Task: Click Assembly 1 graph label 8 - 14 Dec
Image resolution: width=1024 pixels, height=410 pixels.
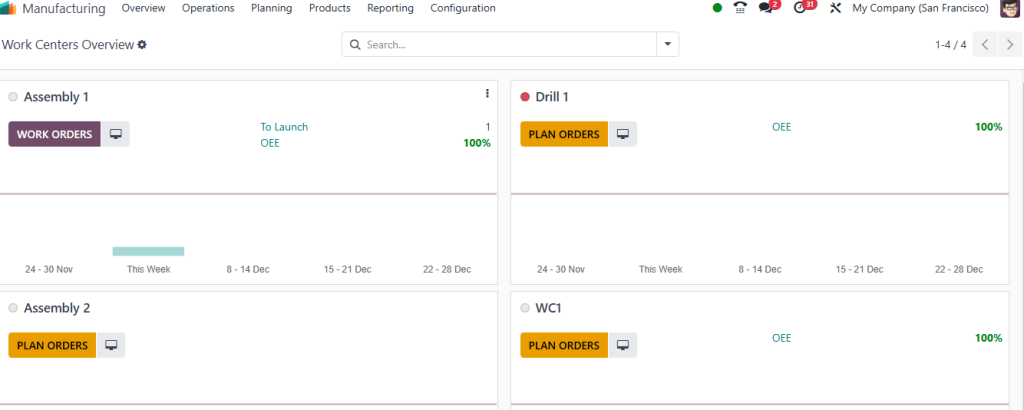Action: (x=248, y=270)
